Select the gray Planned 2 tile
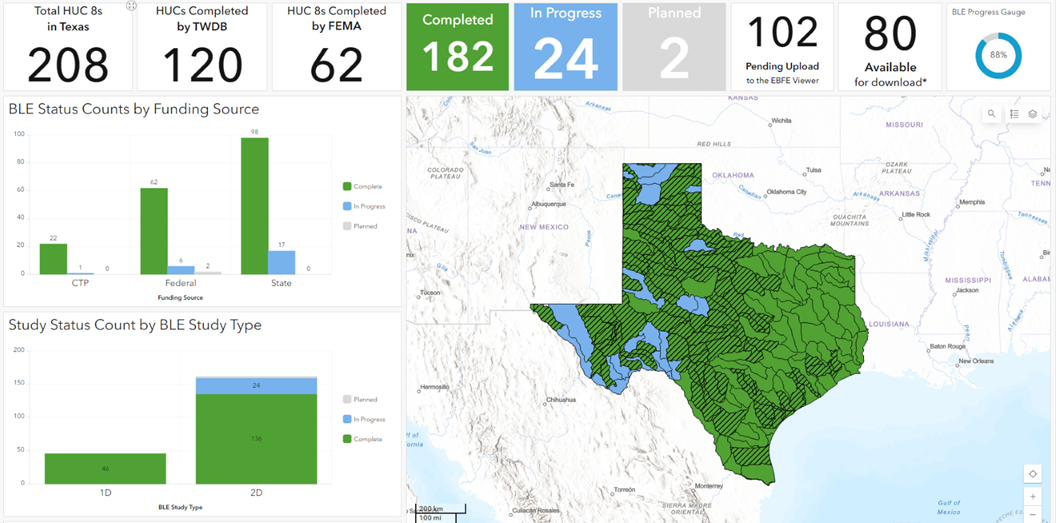 pyautogui.click(x=673, y=47)
